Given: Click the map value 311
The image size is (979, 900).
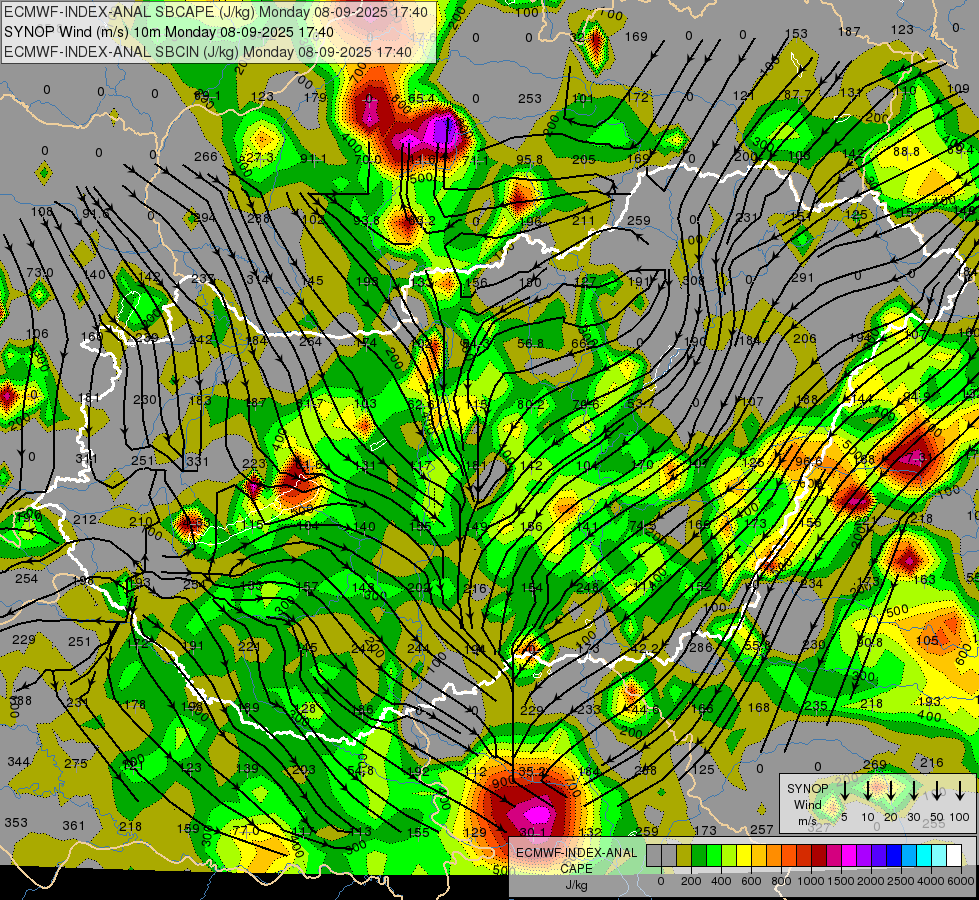Looking at the screenshot, I should [x=86, y=459].
